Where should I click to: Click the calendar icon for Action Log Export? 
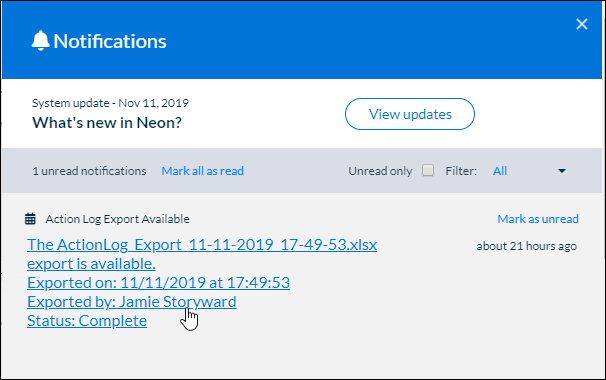pos(30,219)
